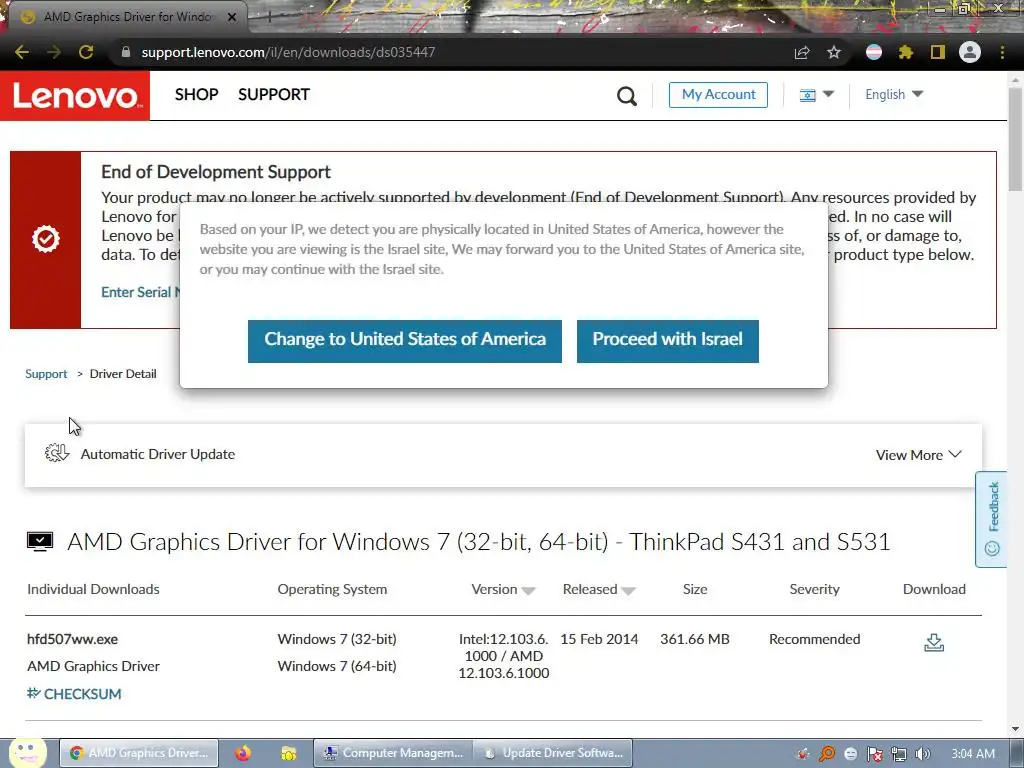Click the red check badge icon

click(46, 239)
